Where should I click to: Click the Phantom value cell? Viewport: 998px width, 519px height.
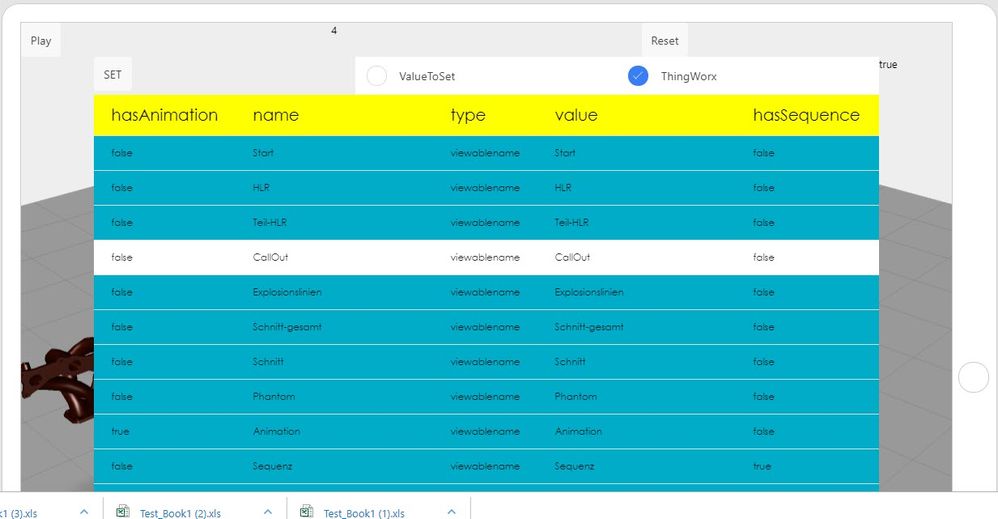pos(575,396)
